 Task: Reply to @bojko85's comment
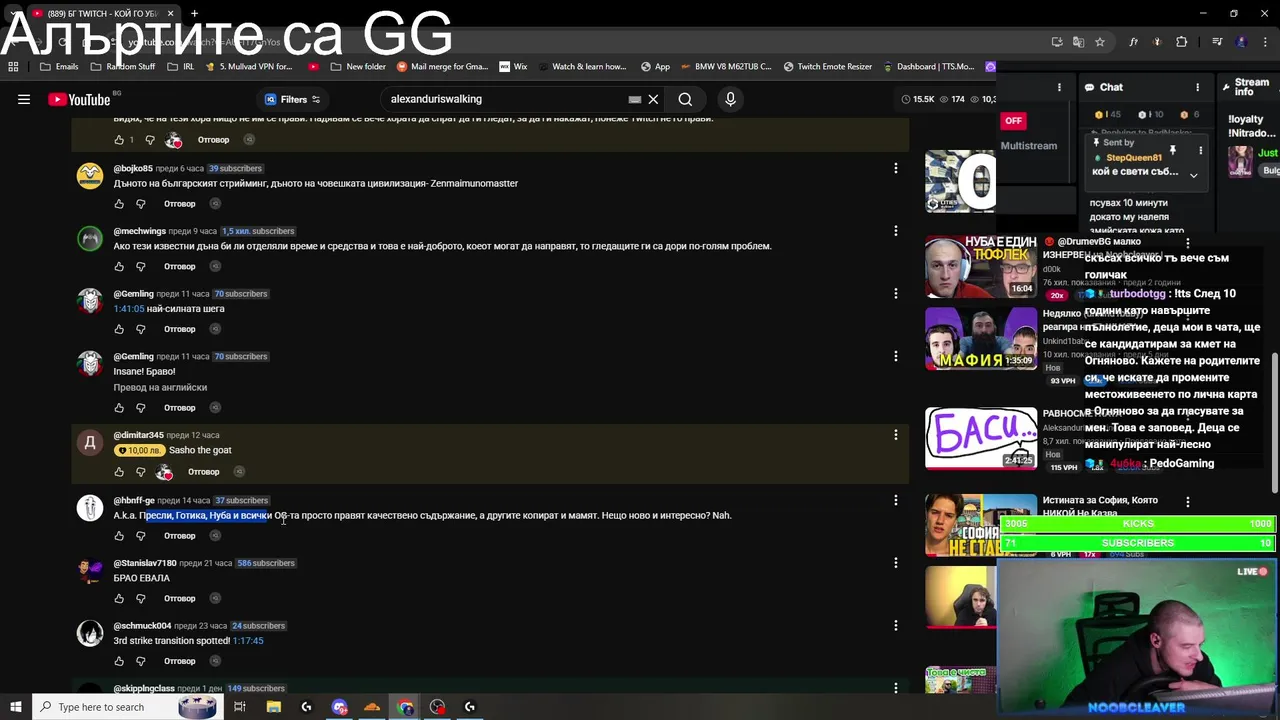pos(180,204)
